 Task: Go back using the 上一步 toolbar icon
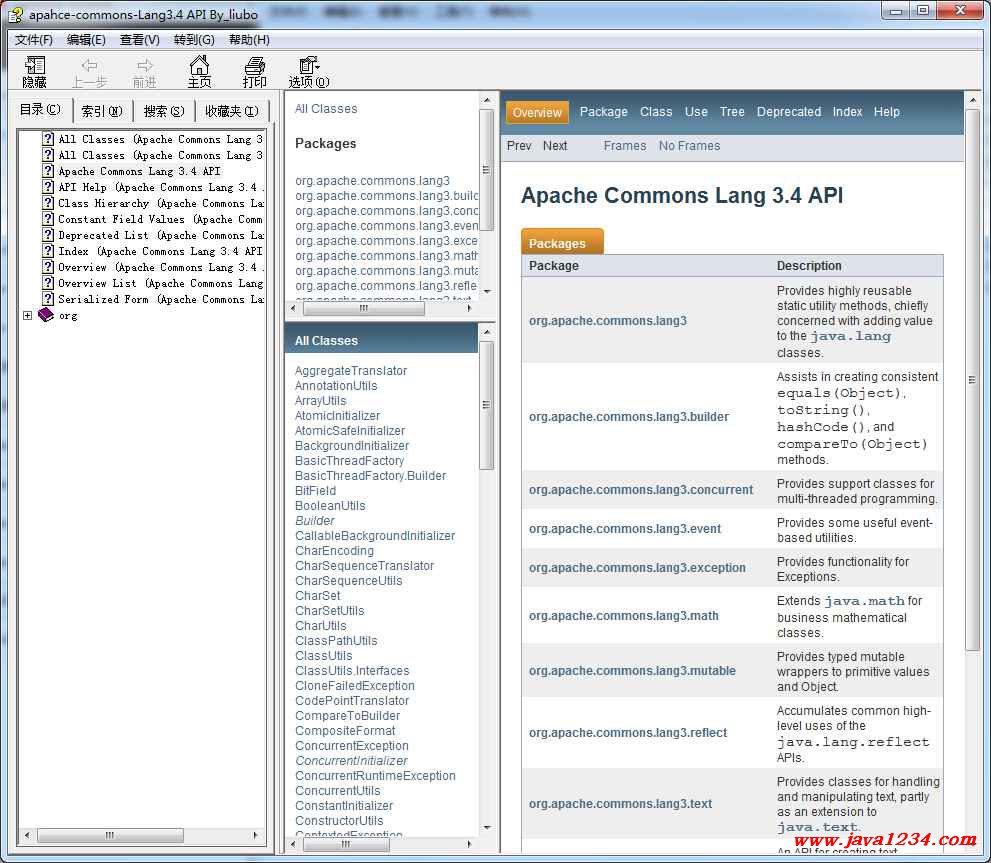coord(90,71)
